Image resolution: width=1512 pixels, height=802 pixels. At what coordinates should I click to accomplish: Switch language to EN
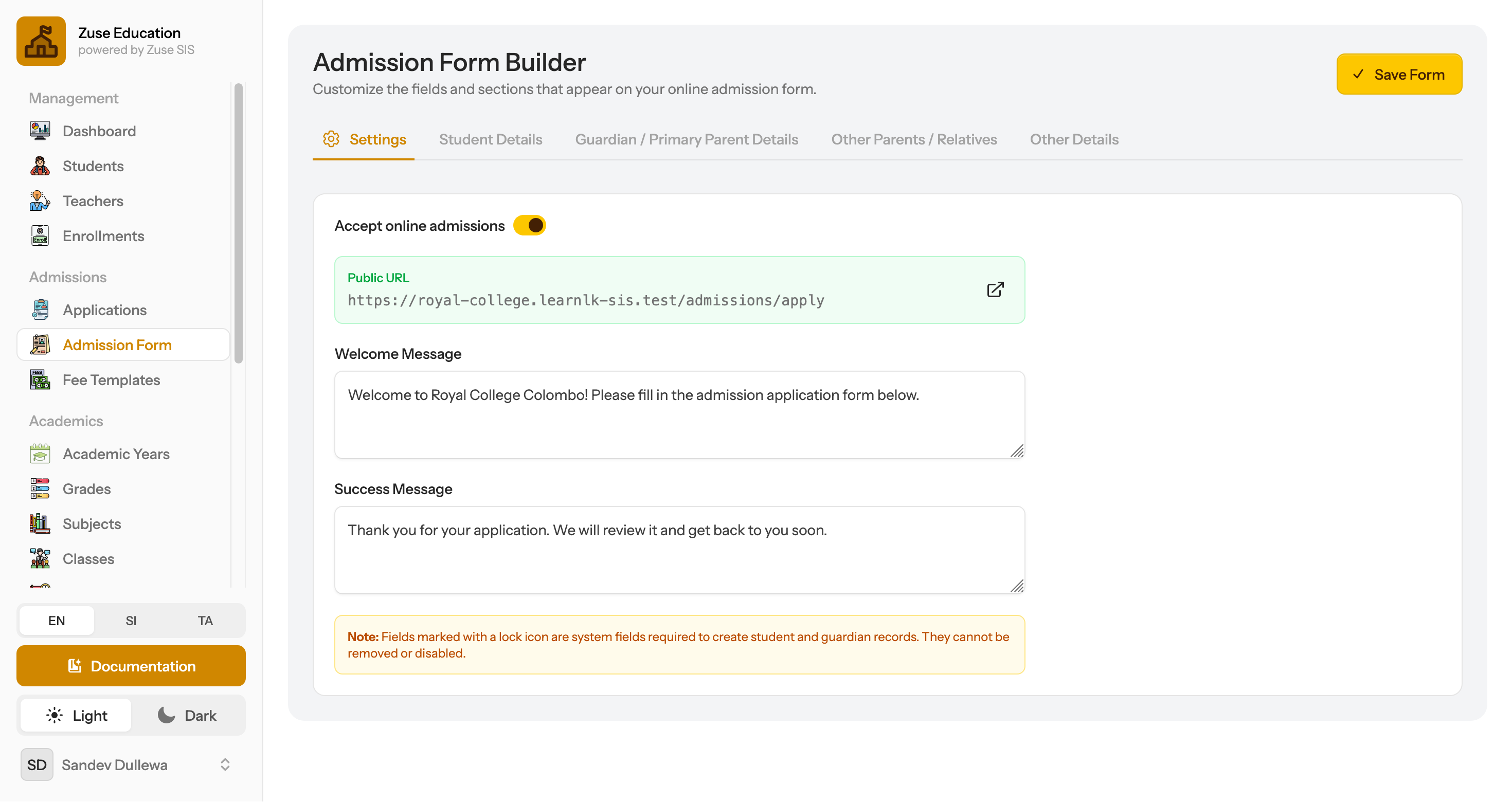[x=57, y=620]
